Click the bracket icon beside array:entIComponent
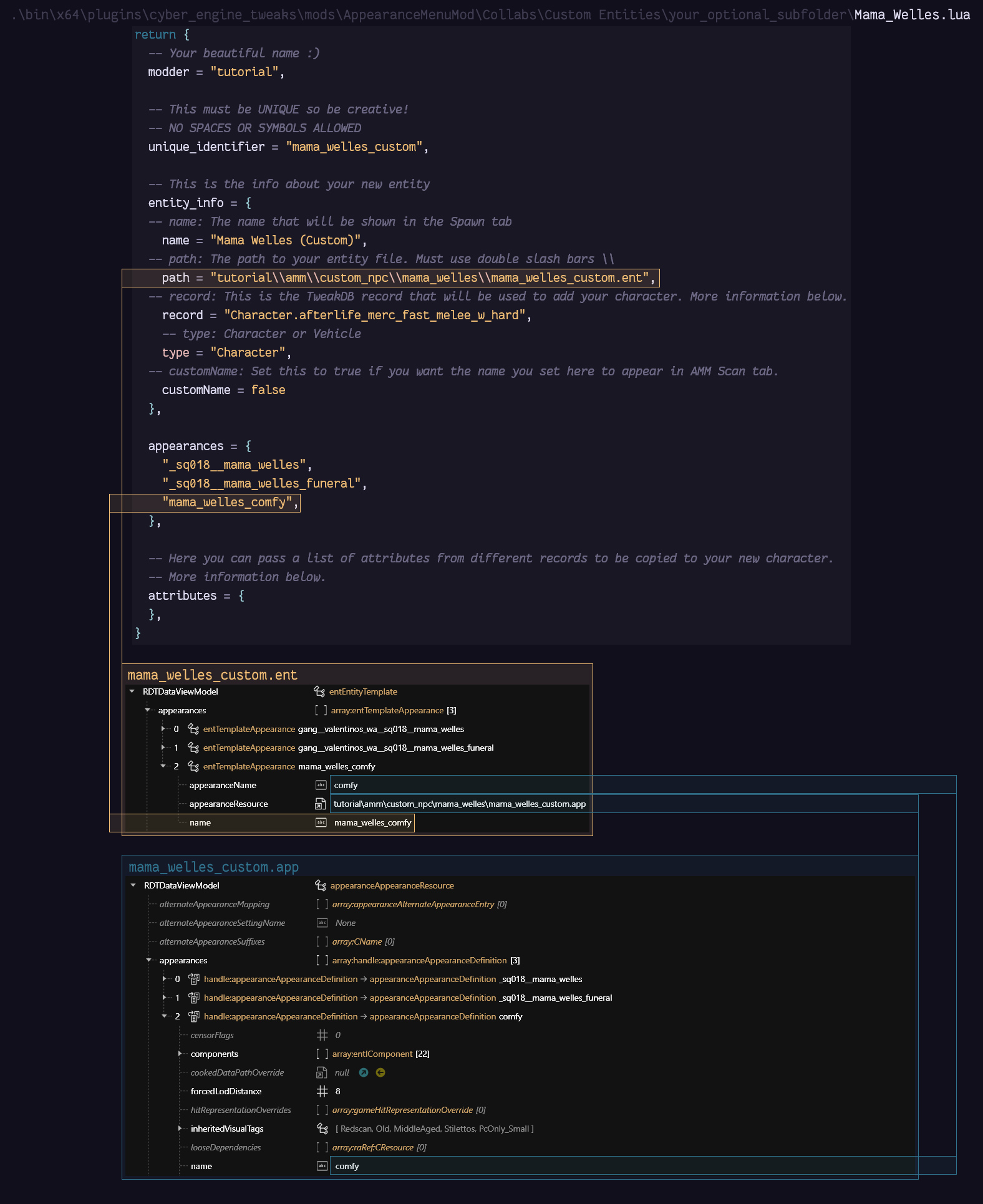 click(322, 1054)
